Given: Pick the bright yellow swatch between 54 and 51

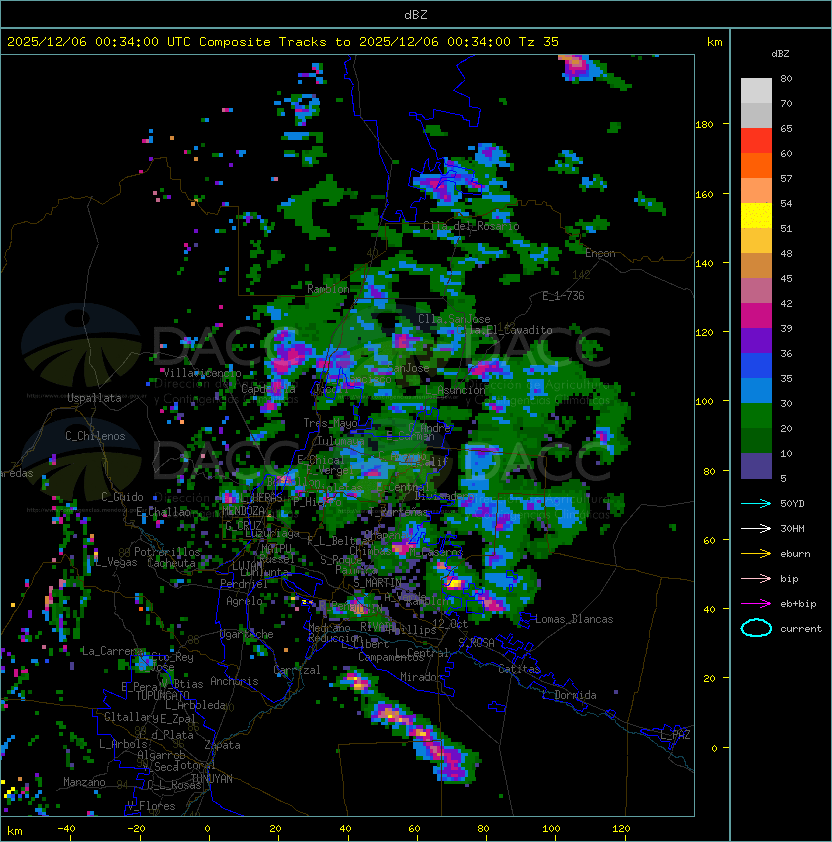Looking at the screenshot, I should pyautogui.click(x=756, y=216).
